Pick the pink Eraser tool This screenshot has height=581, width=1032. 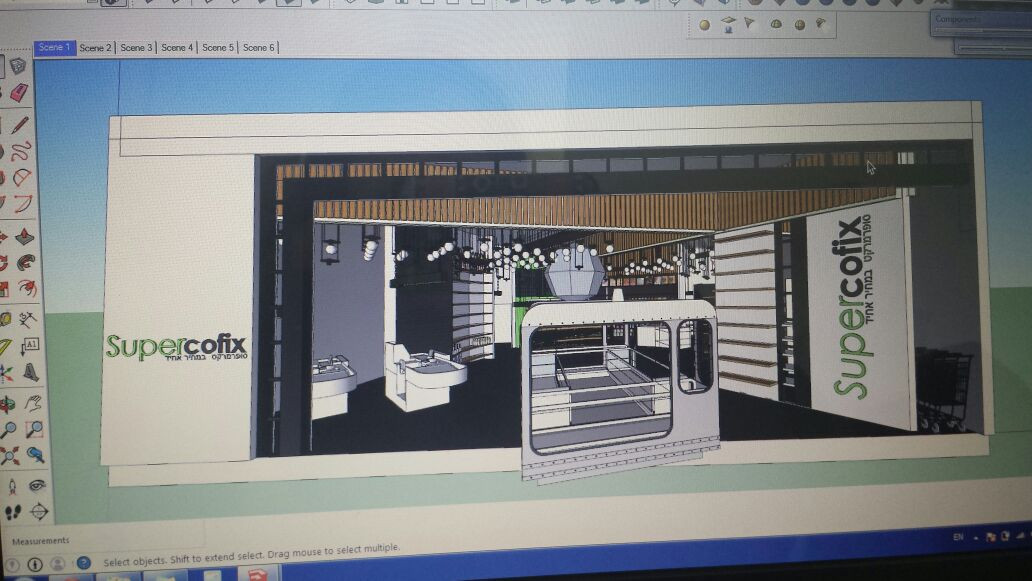coord(19,93)
